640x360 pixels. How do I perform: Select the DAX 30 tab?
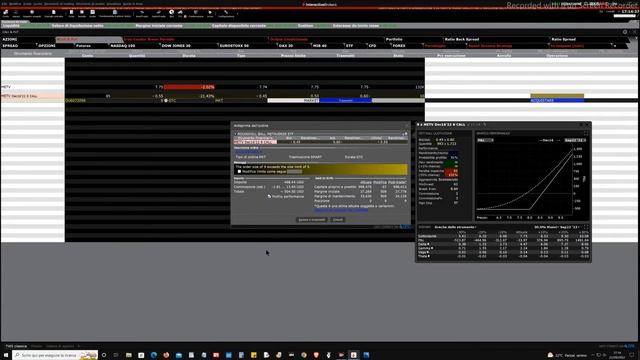(286, 46)
